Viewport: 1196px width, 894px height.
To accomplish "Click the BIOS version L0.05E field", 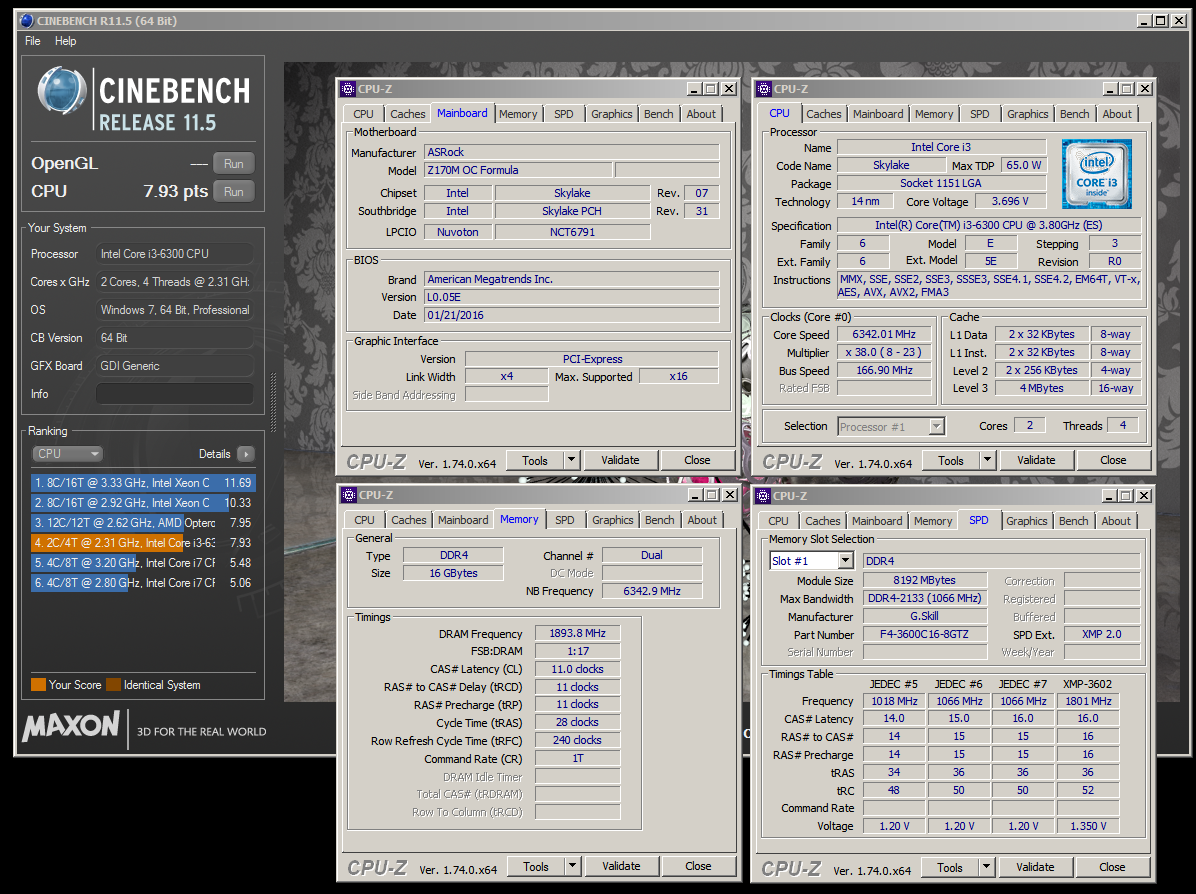I will (571, 297).
